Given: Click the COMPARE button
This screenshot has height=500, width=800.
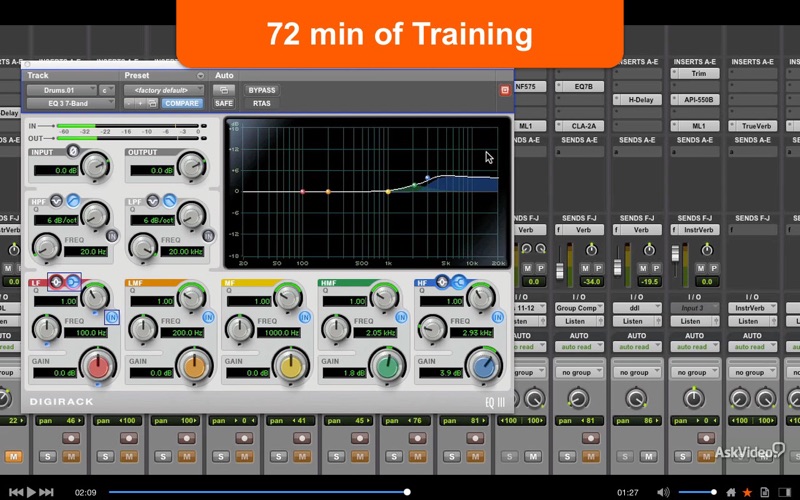Looking at the screenshot, I should tap(182, 104).
